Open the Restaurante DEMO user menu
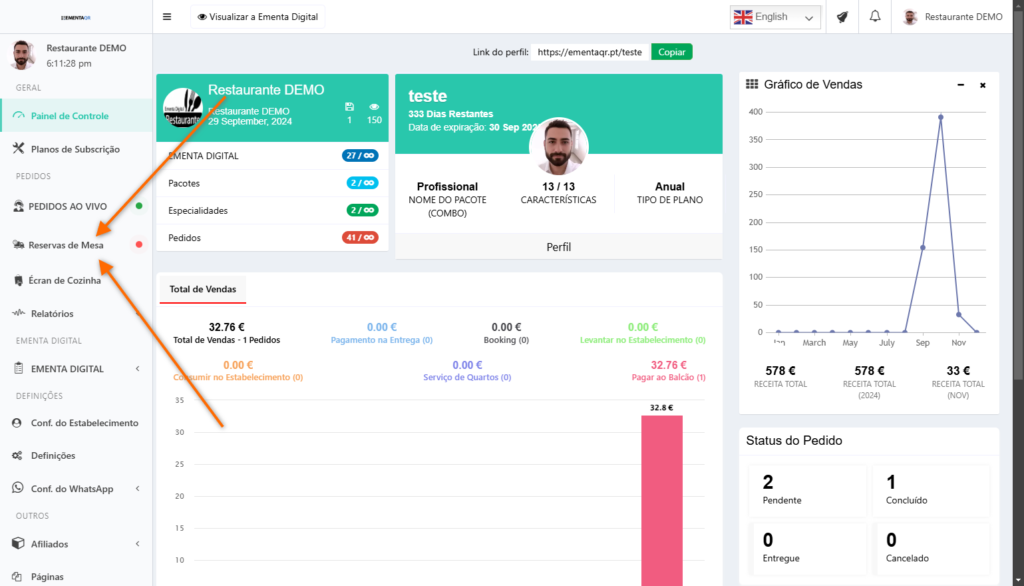This screenshot has width=1024, height=586. 953,17
